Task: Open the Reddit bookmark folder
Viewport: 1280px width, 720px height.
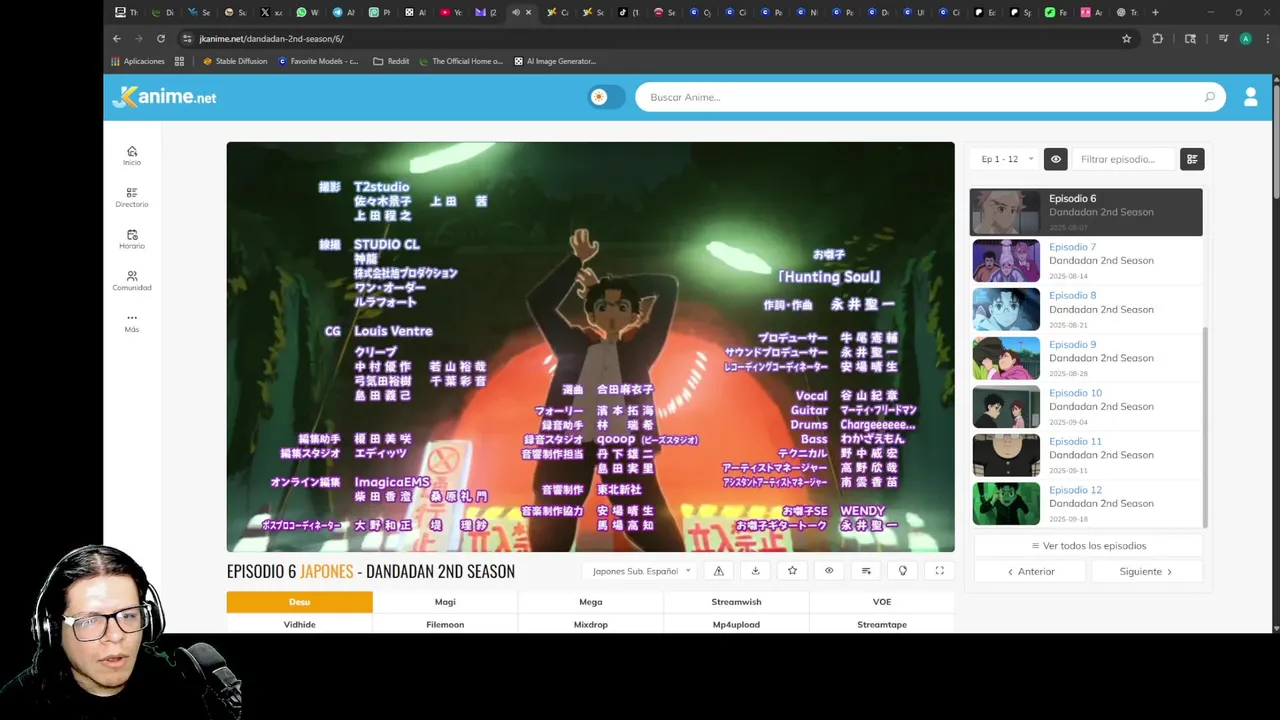Action: coord(391,61)
